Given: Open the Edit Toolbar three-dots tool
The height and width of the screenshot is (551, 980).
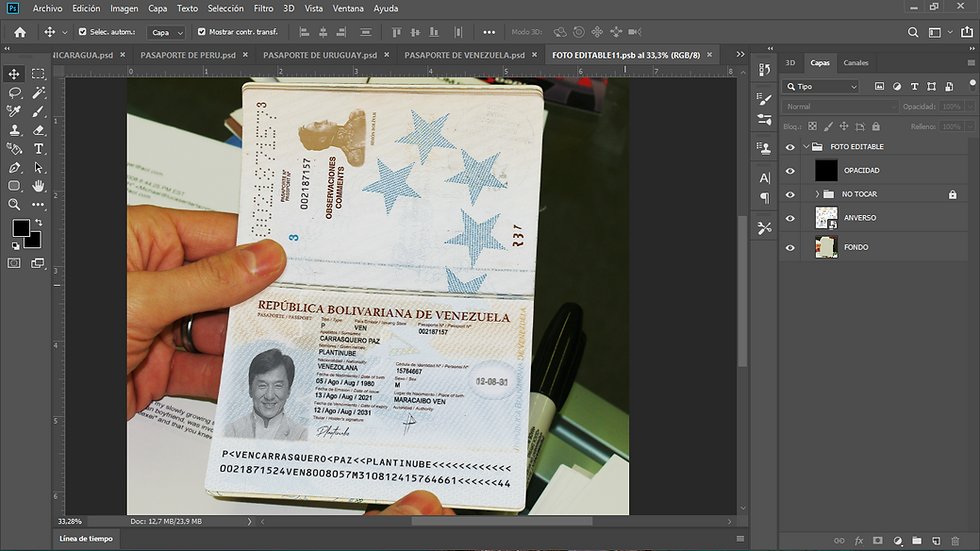Looking at the screenshot, I should click(x=38, y=204).
